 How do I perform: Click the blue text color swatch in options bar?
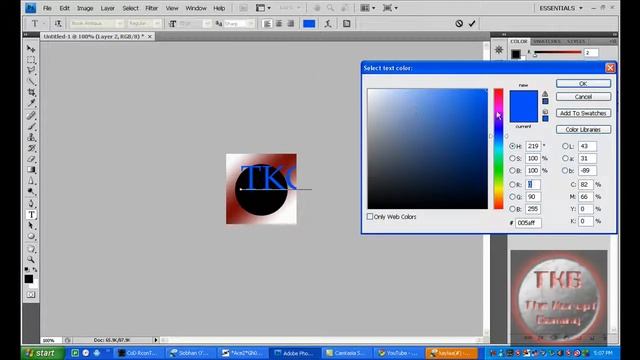[309, 24]
